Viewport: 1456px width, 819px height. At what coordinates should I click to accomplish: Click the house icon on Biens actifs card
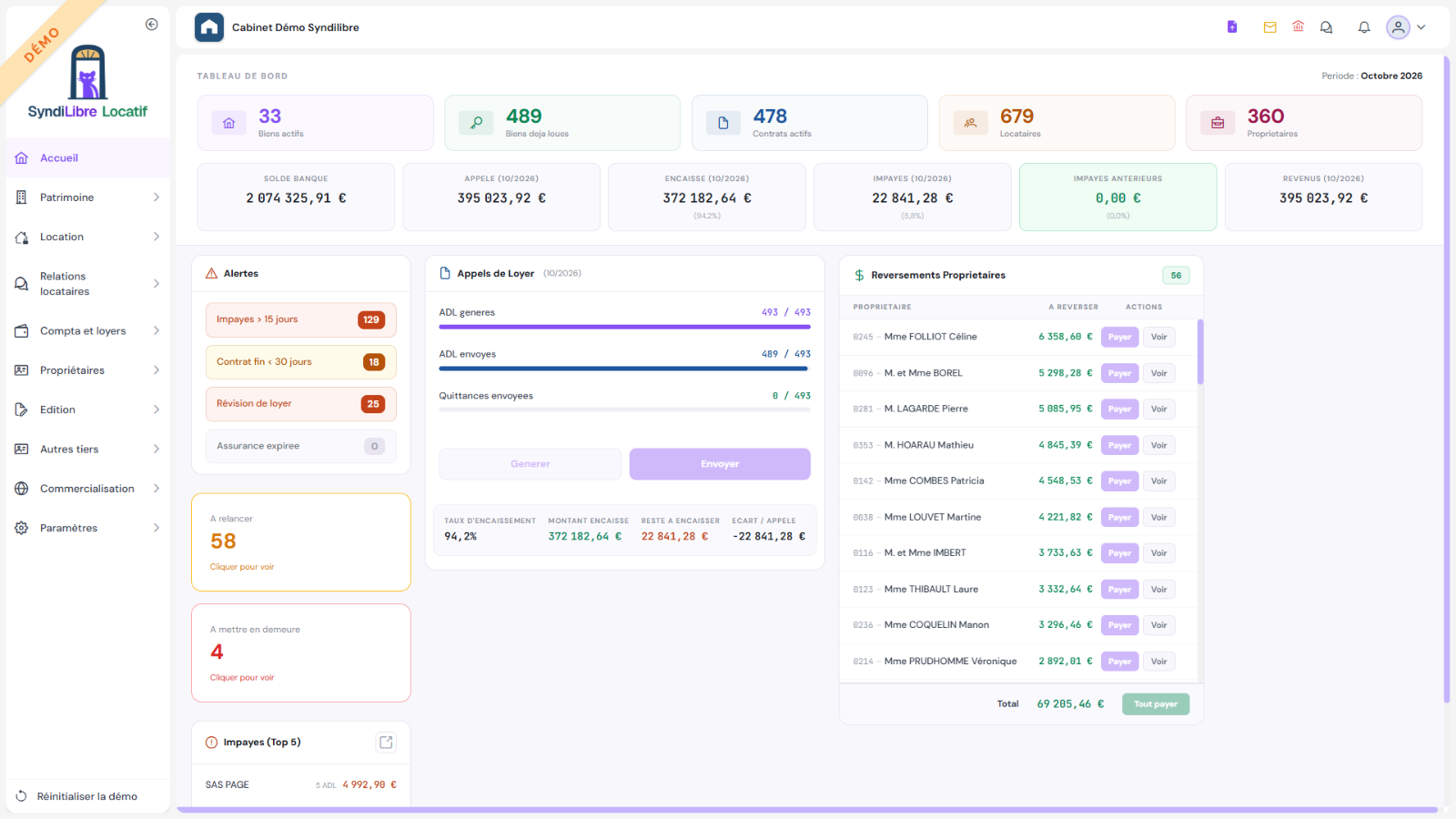[229, 123]
